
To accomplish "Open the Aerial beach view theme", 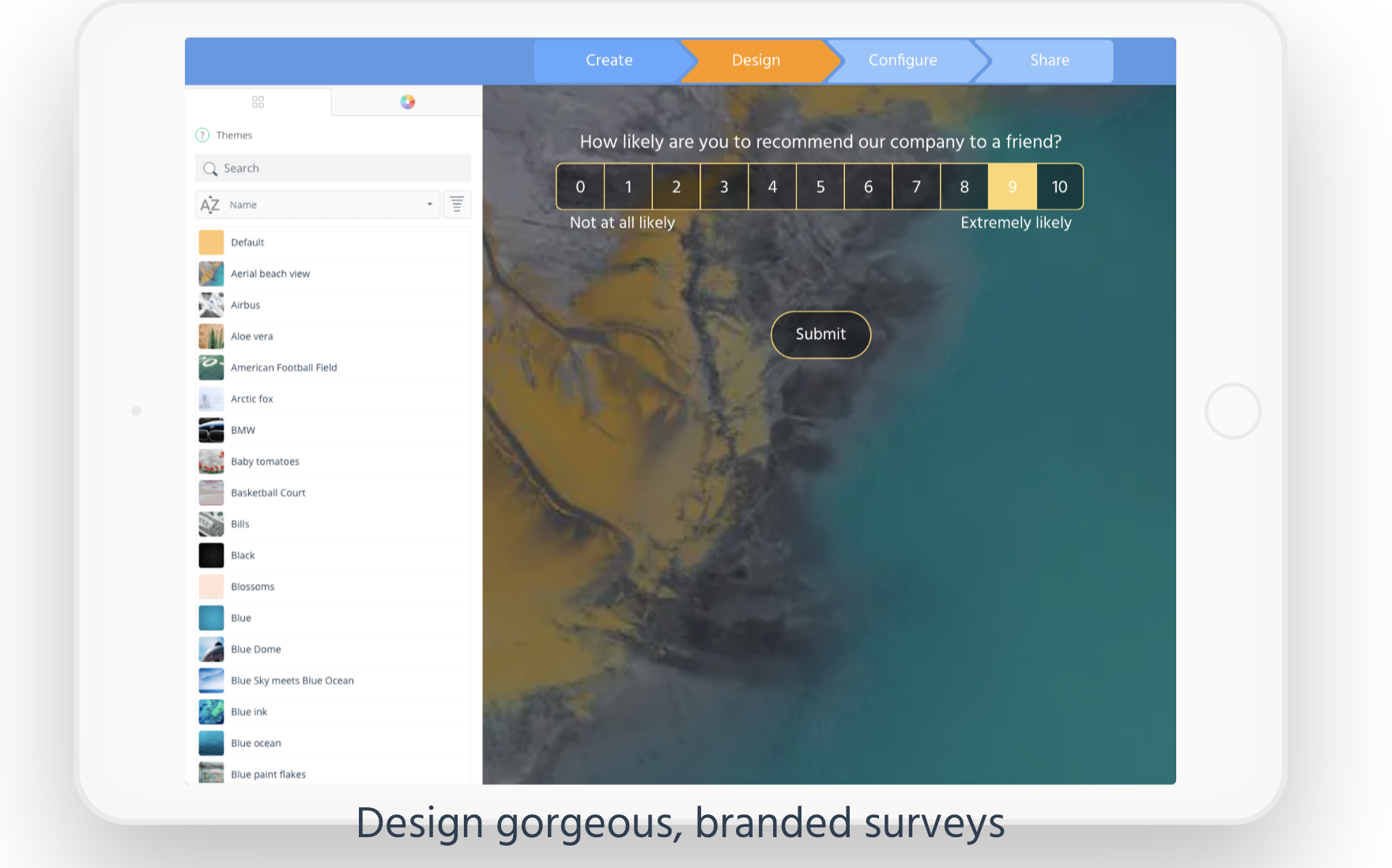I will (211, 274).
